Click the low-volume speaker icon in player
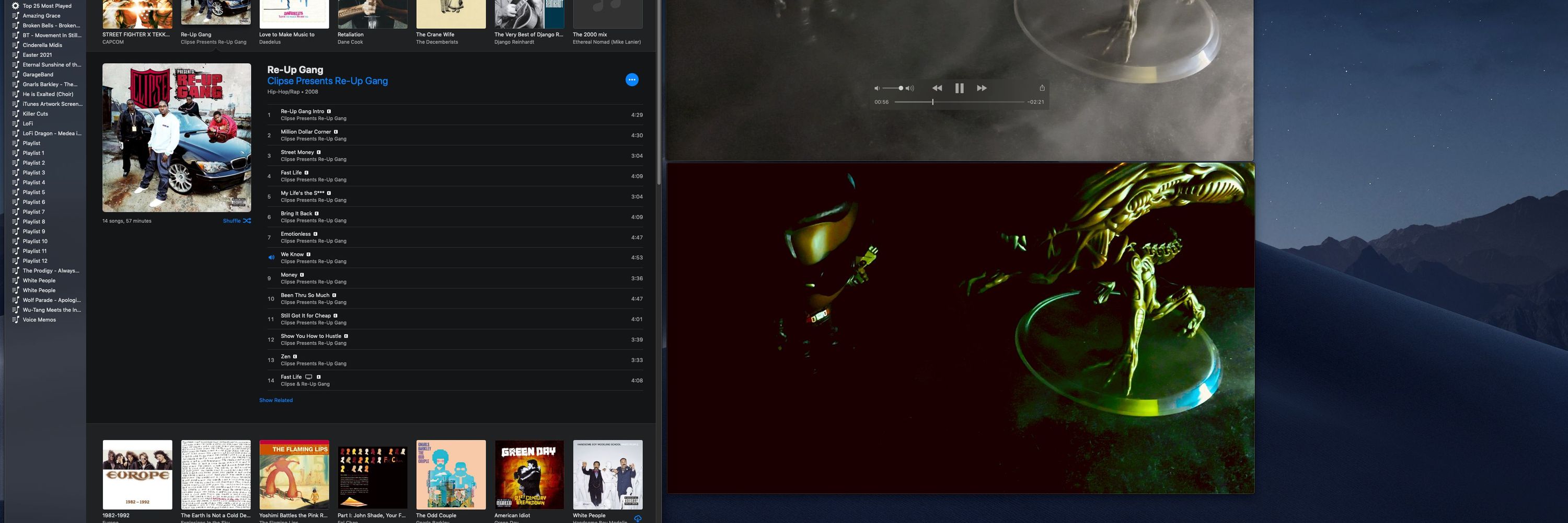This screenshot has height=523, width=1568. coord(877,88)
